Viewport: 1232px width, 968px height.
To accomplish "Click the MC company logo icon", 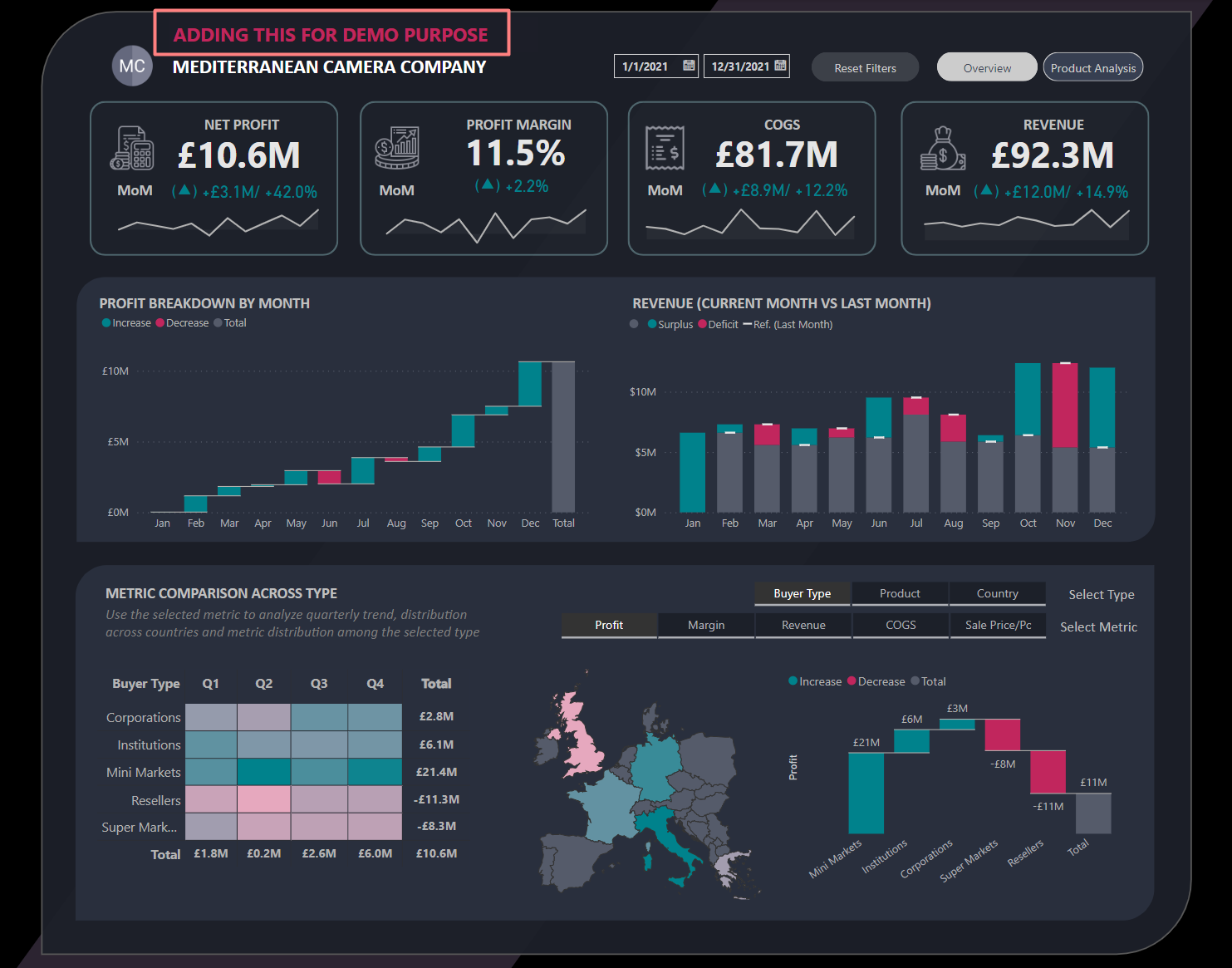I will (x=131, y=66).
